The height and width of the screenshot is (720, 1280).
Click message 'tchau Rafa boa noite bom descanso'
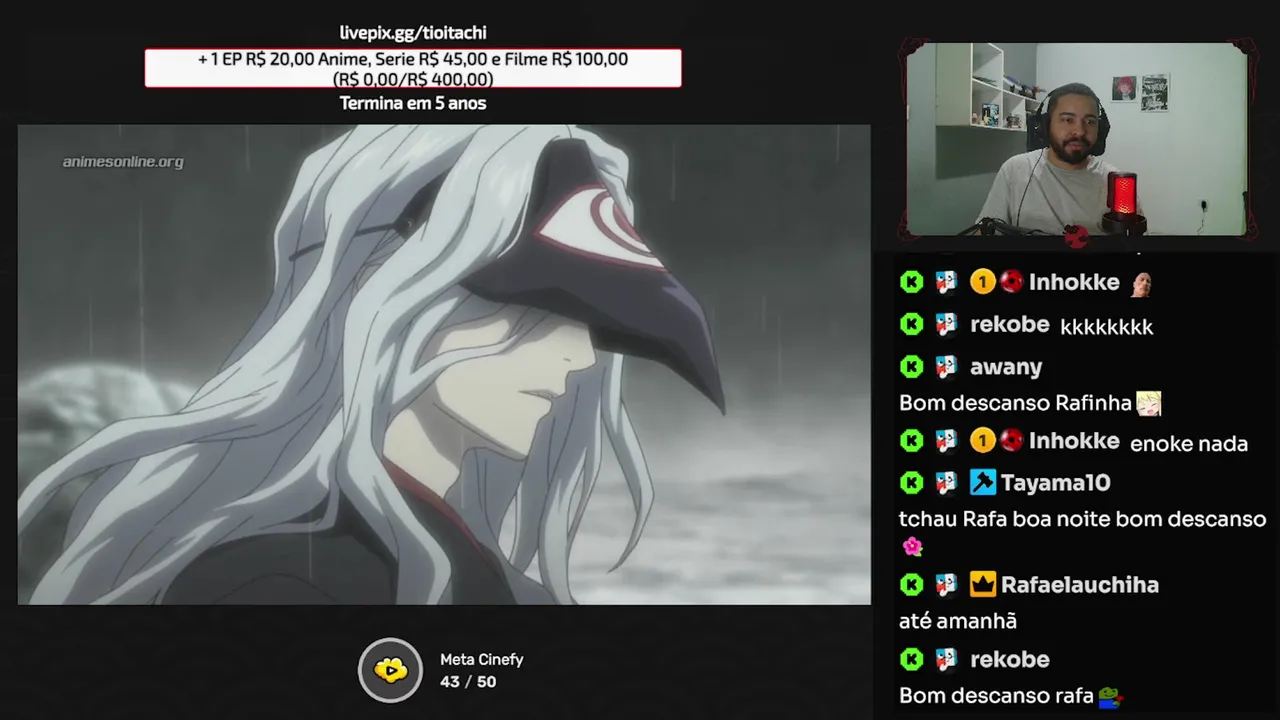[1082, 520]
